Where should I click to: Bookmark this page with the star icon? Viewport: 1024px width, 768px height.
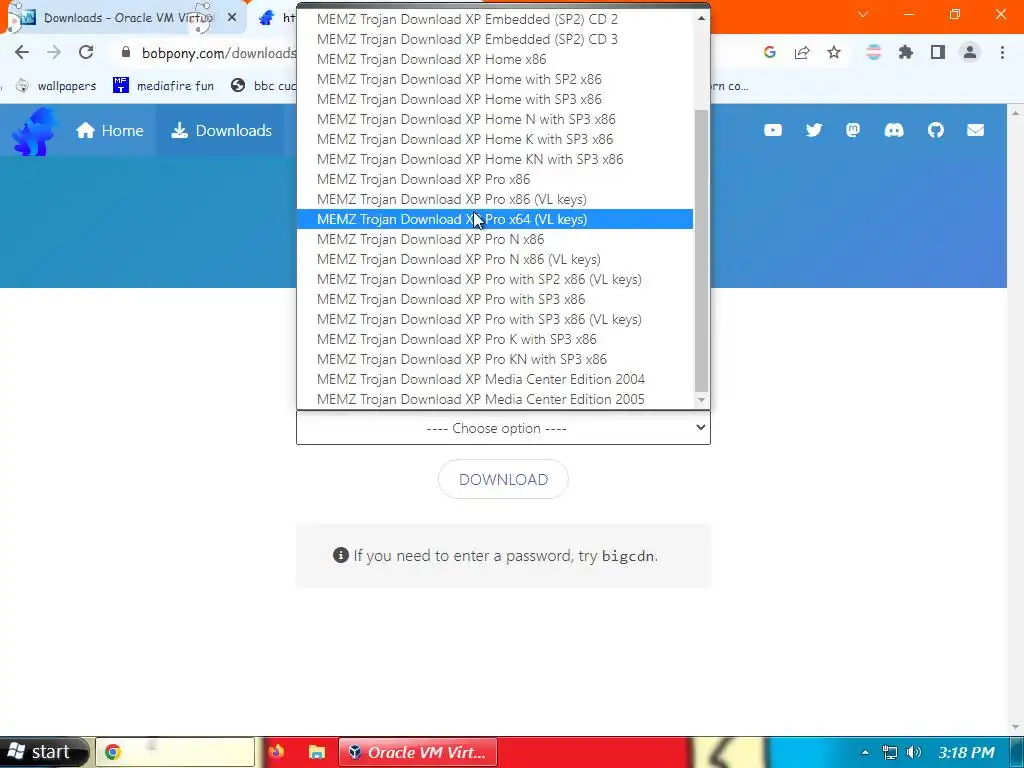834,53
